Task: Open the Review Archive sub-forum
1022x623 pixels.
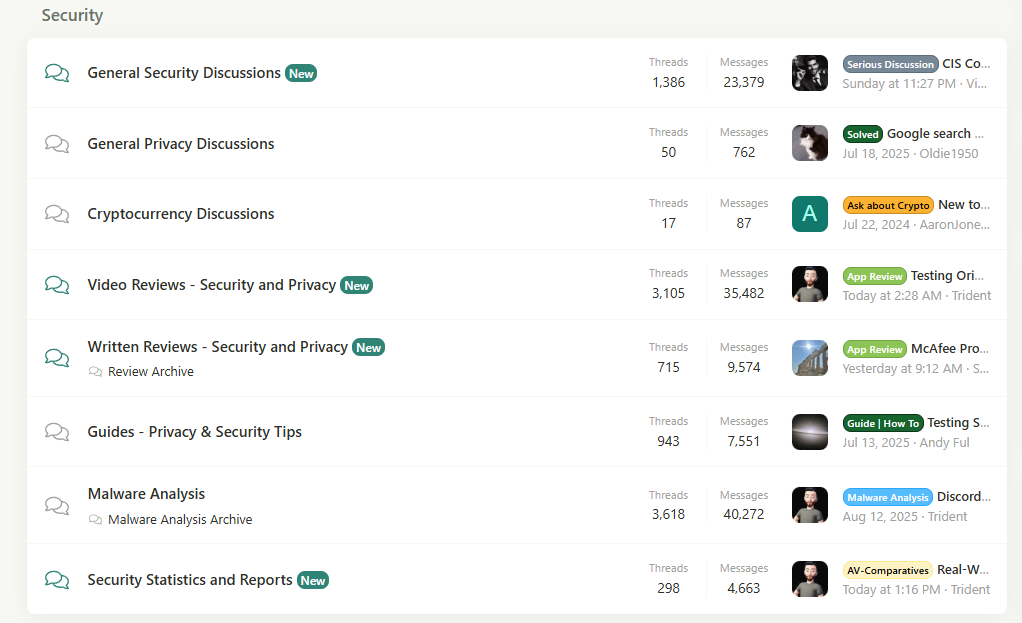Action: point(151,372)
